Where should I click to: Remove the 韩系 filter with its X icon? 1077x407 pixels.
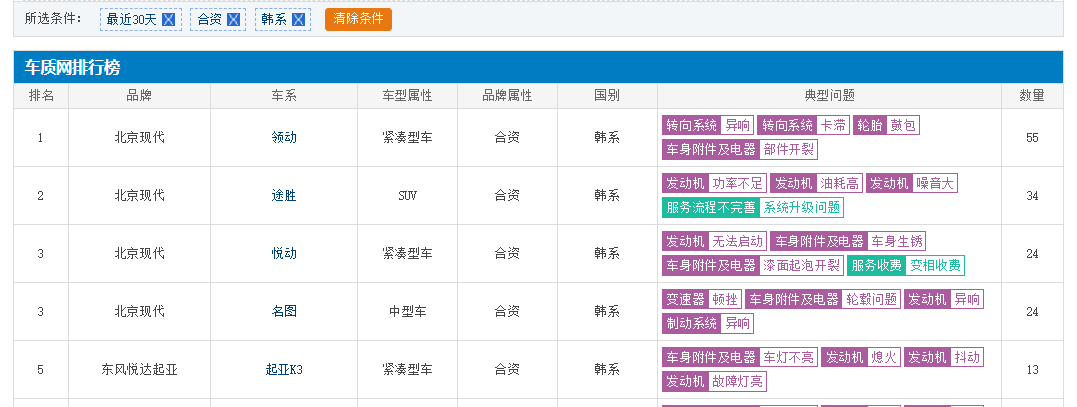[298, 20]
